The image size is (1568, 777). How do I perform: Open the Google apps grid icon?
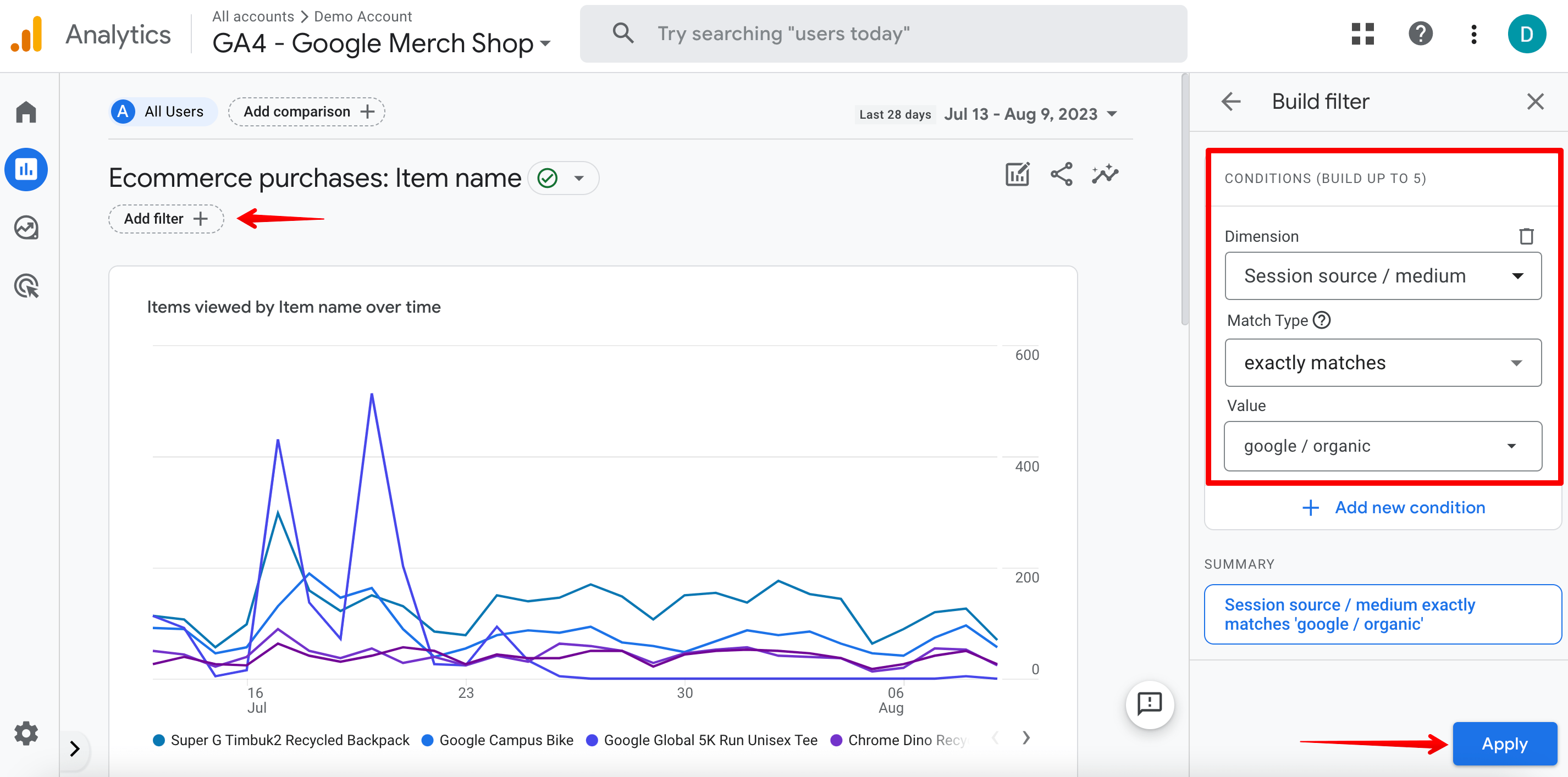point(1363,34)
